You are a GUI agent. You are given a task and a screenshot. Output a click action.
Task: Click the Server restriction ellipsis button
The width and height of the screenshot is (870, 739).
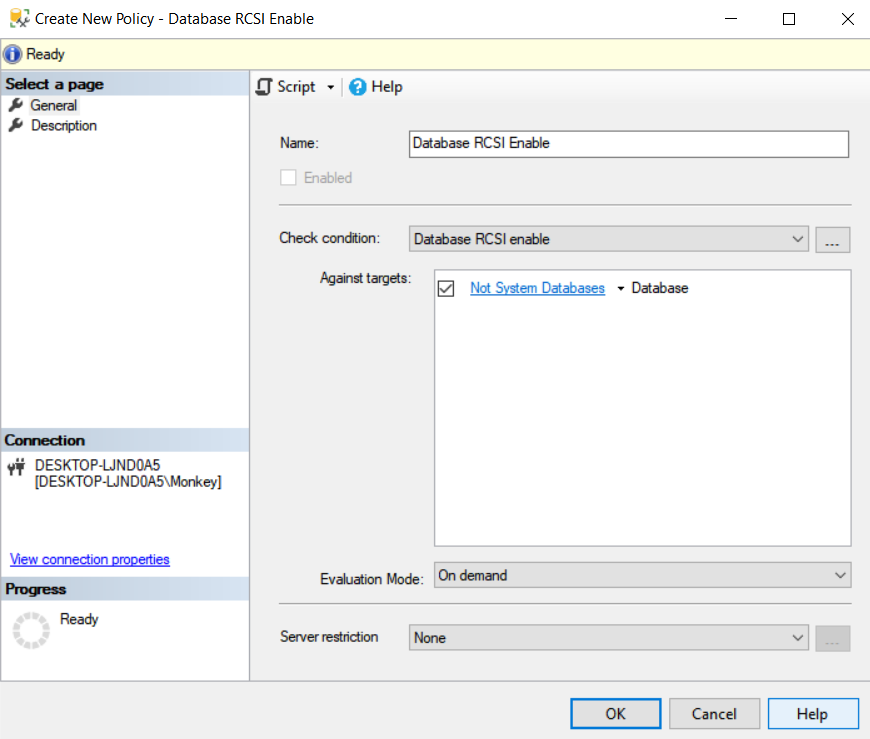tap(832, 639)
